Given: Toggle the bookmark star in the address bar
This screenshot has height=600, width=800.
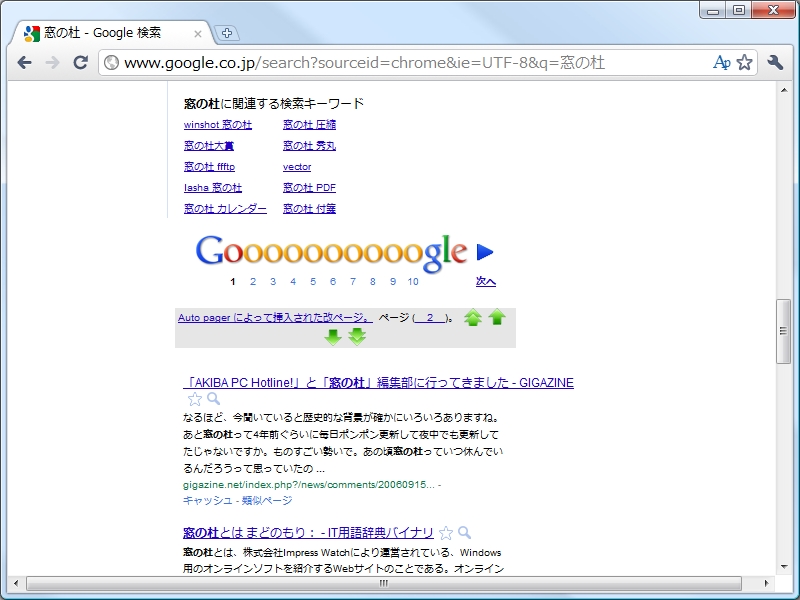Looking at the screenshot, I should tap(744, 62).
